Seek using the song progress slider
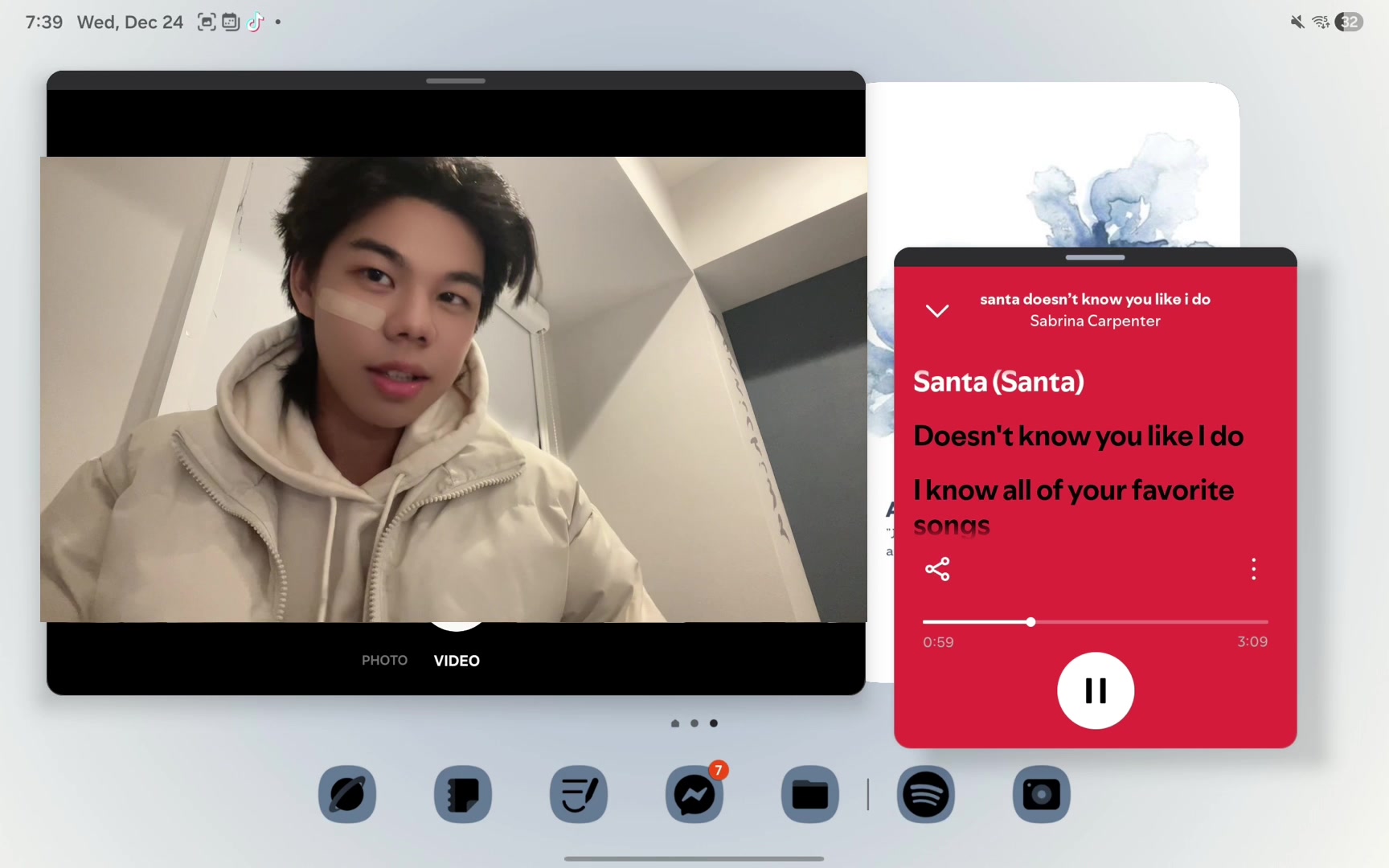This screenshot has width=1389, height=868. tap(1096, 621)
